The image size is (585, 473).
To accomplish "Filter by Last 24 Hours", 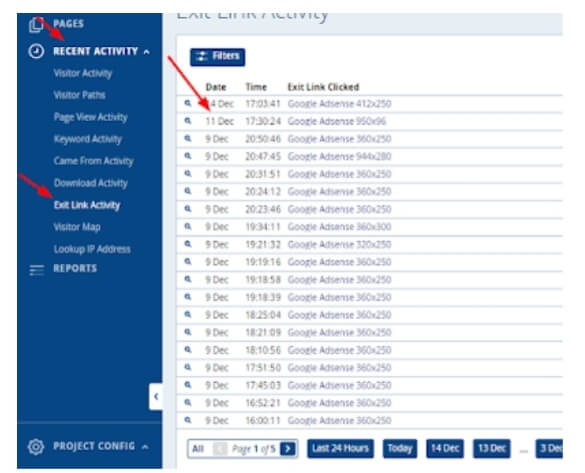I will (340, 448).
